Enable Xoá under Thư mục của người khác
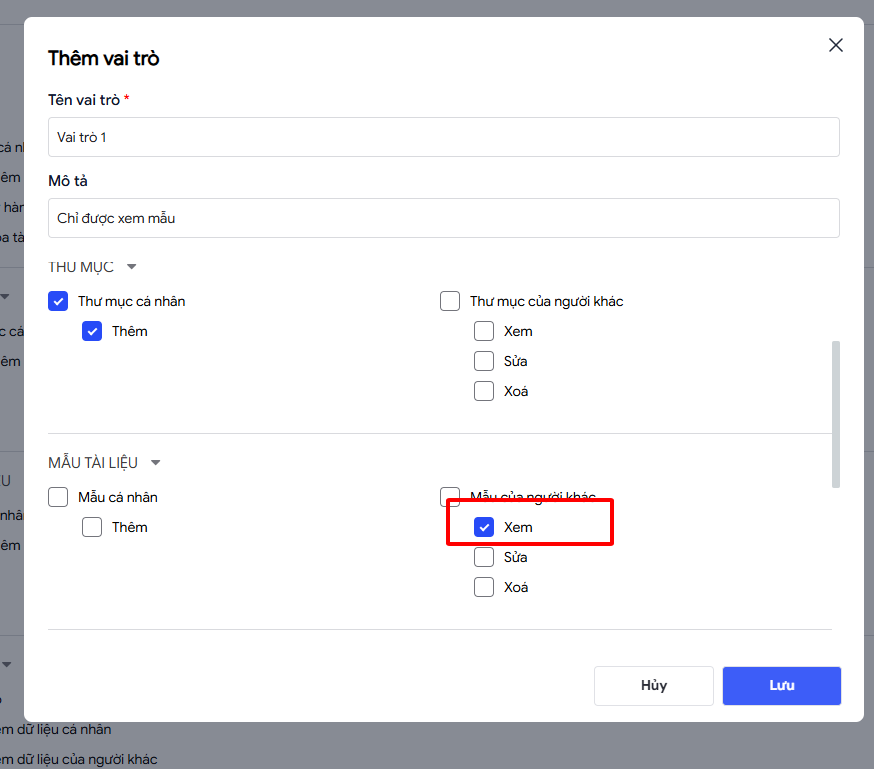This screenshot has width=874, height=769. 484,391
